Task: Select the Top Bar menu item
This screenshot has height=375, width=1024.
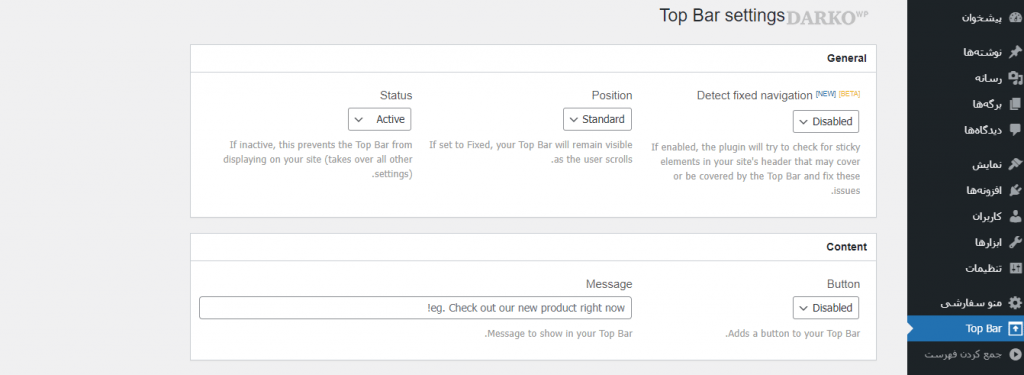Action: pyautogui.click(x=965, y=329)
